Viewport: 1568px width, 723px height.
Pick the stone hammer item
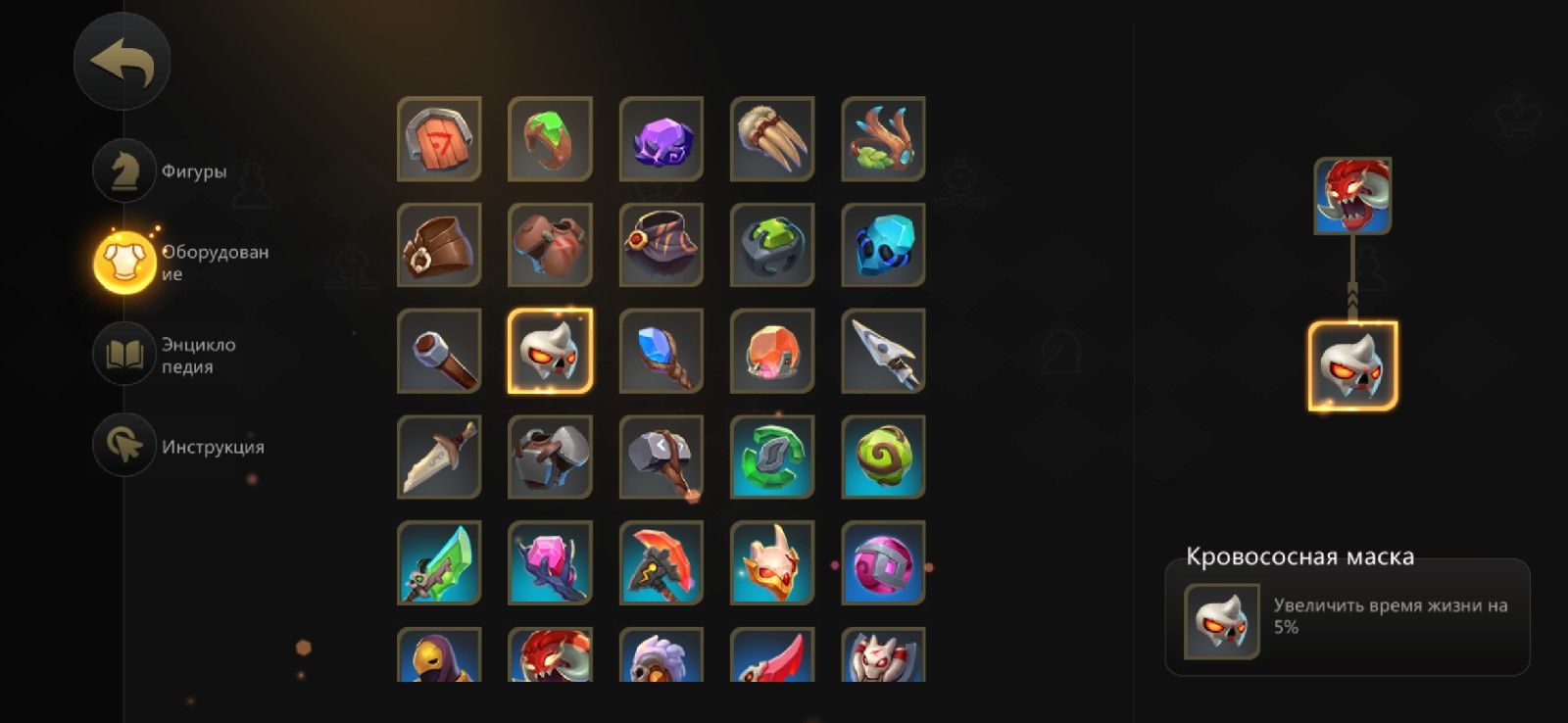(x=661, y=457)
